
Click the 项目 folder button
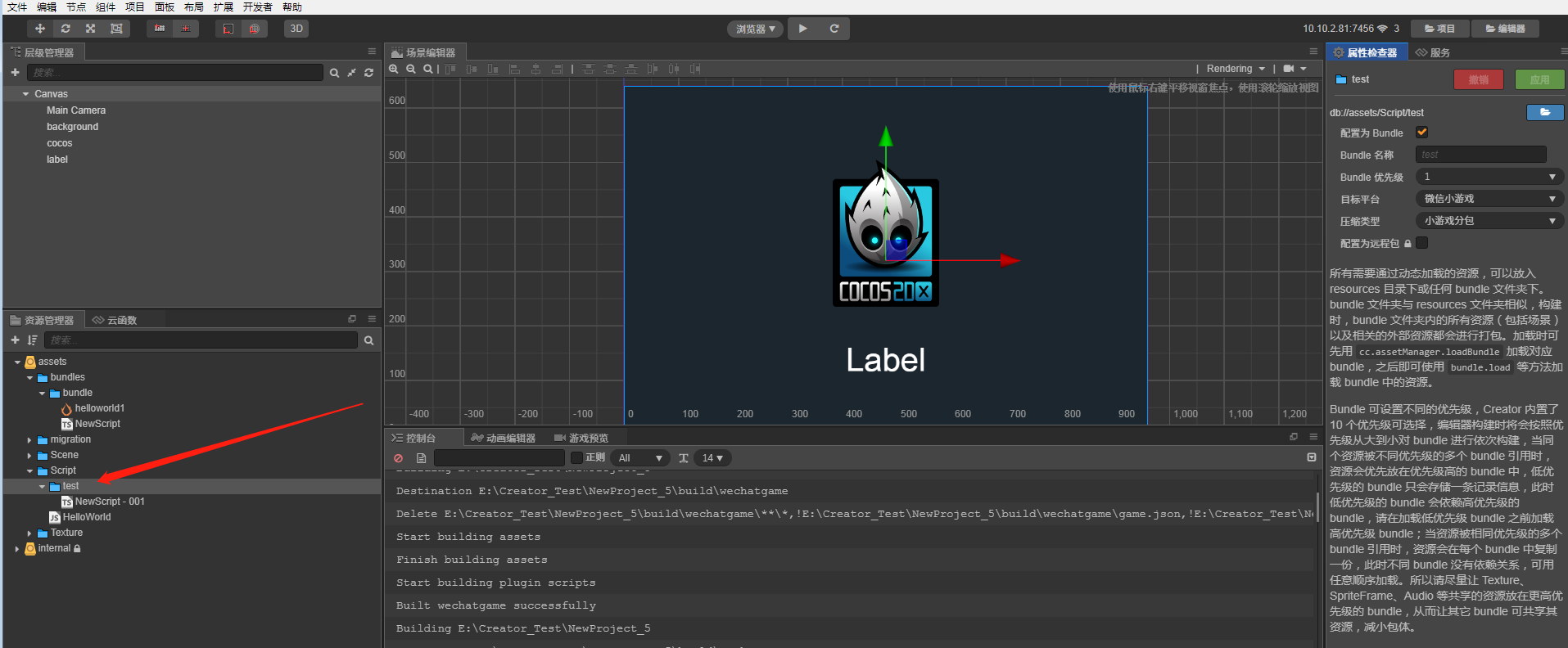pos(1439,29)
